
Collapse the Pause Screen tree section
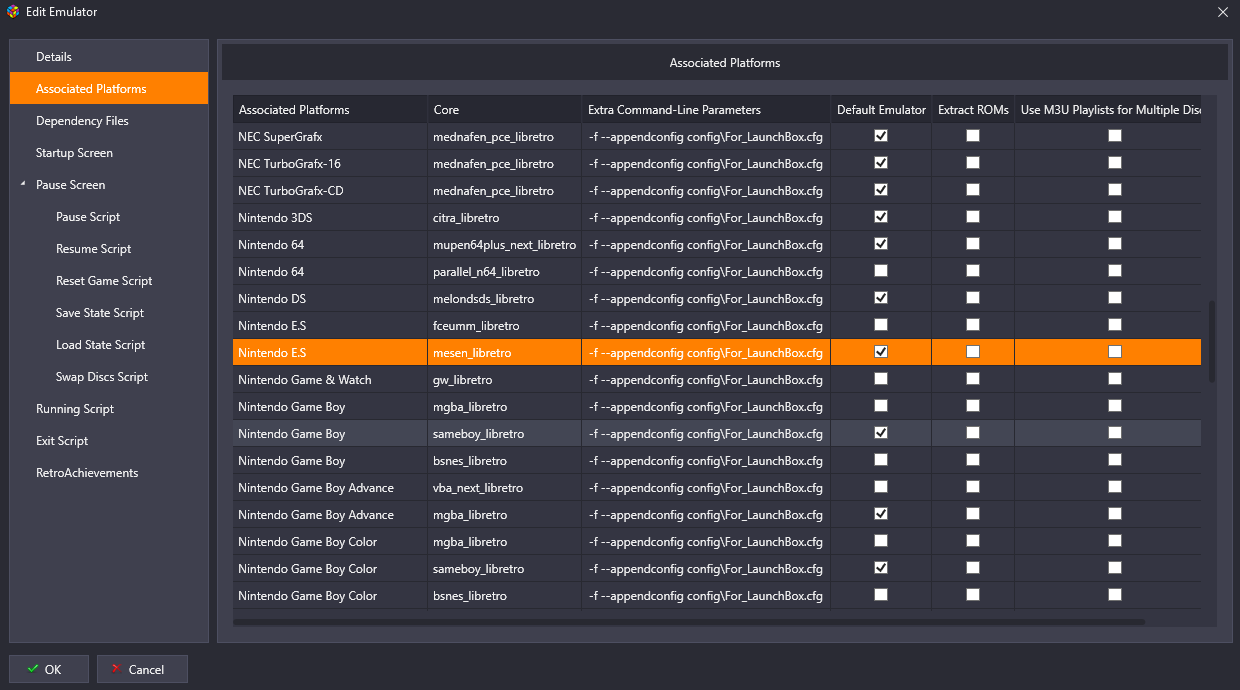click(x=23, y=185)
